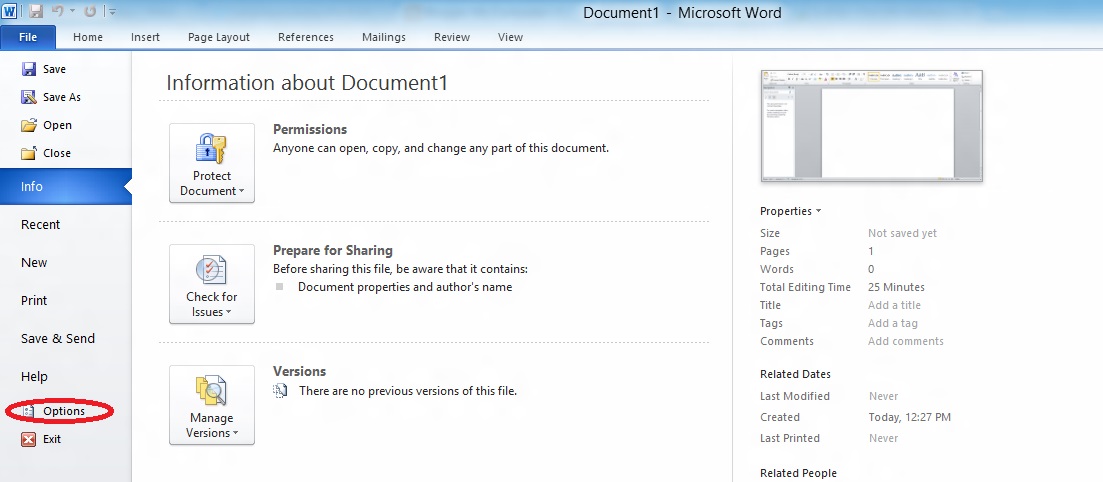1103x482 pixels.
Task: Click the Save label in sidebar
Action: 54,69
